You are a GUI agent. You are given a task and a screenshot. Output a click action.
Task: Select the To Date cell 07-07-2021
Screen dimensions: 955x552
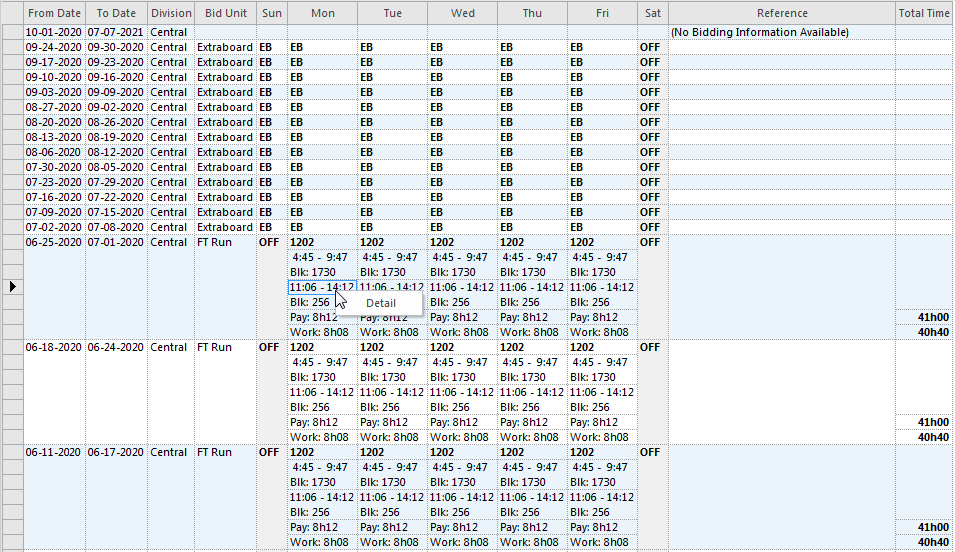tap(116, 32)
